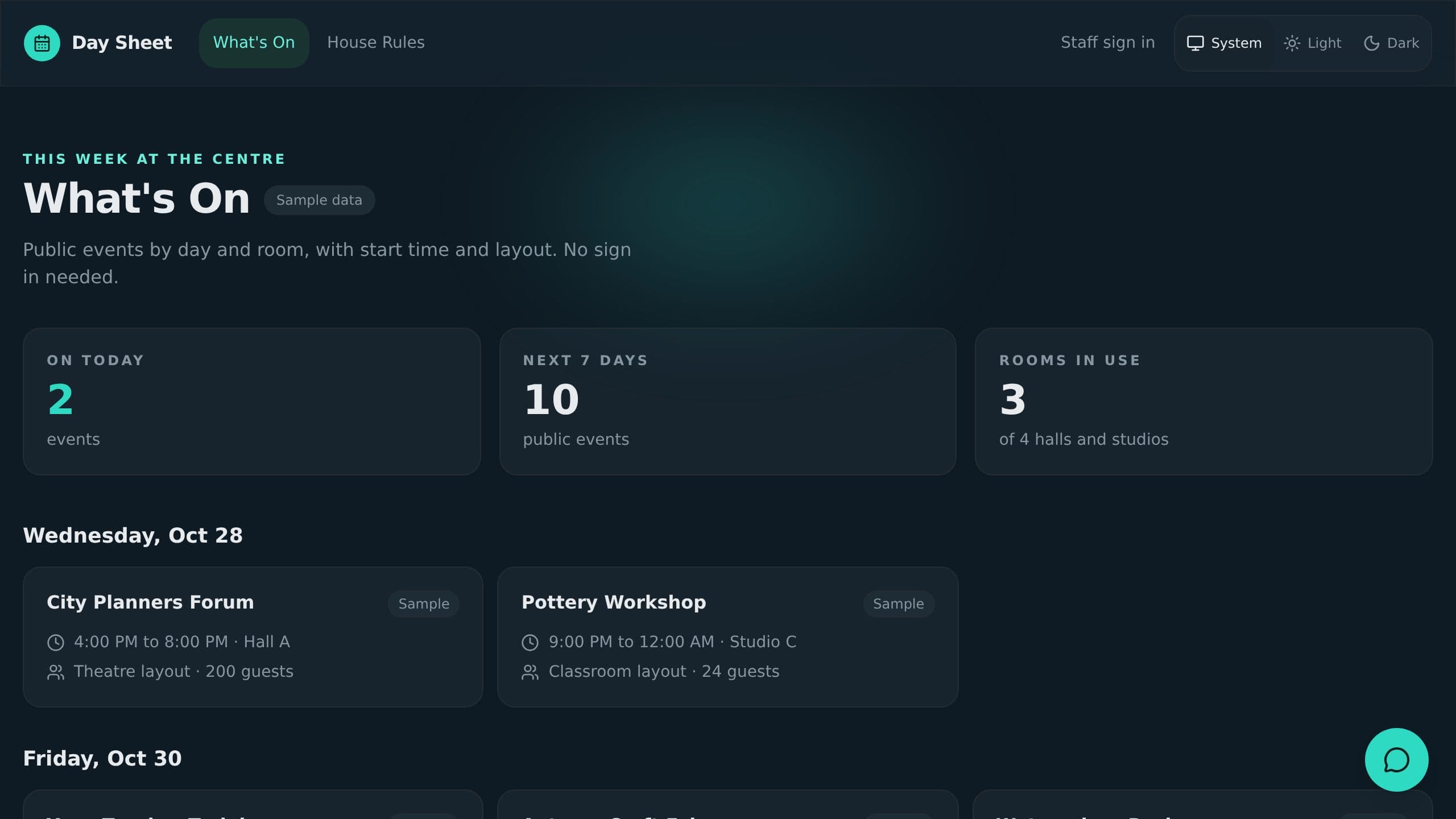Image resolution: width=1456 pixels, height=819 pixels.
Task: Click the Friday, Oct 30 heading
Action: pyautogui.click(x=102, y=759)
